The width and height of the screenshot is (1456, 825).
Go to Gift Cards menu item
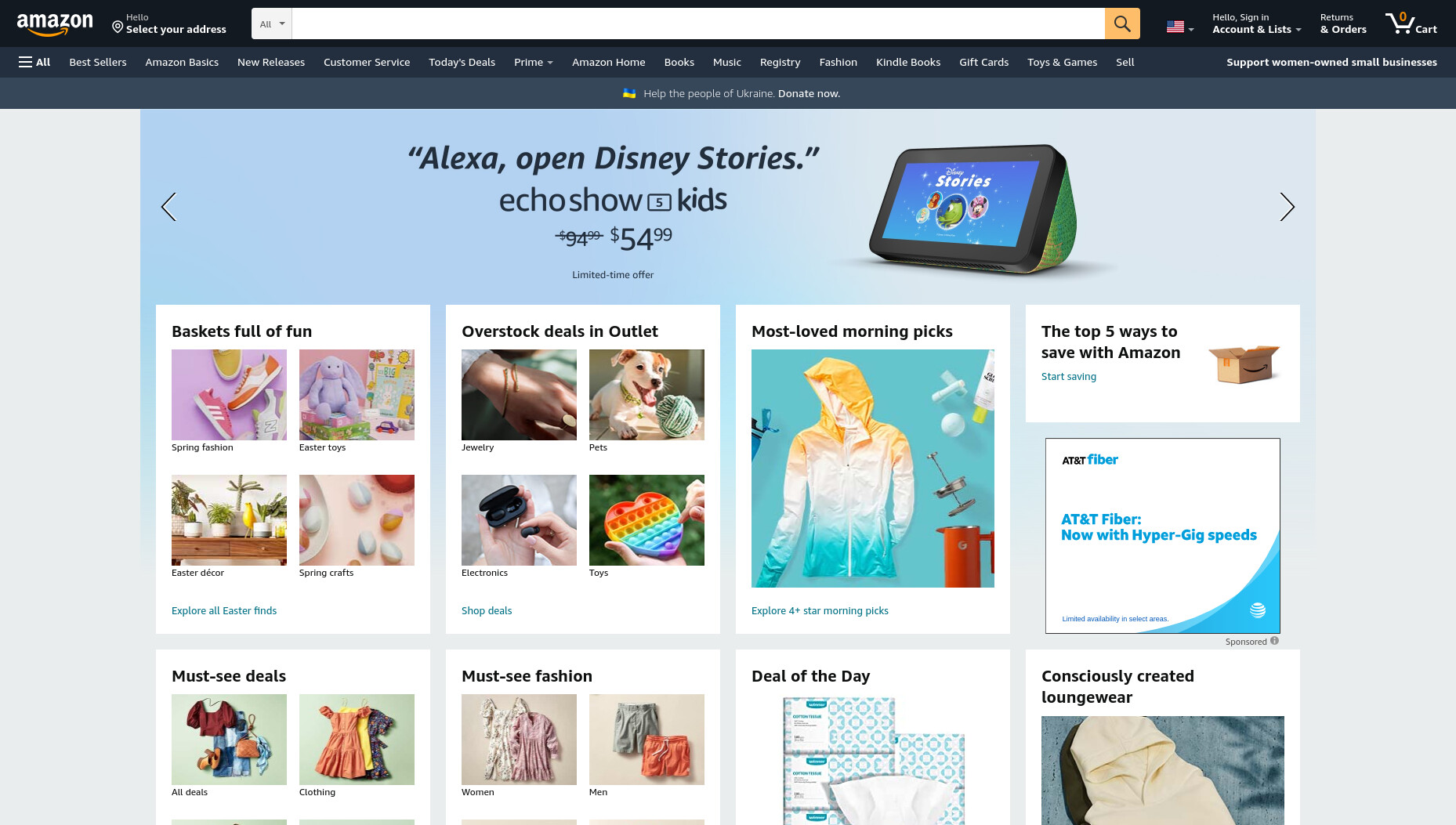pos(983,62)
